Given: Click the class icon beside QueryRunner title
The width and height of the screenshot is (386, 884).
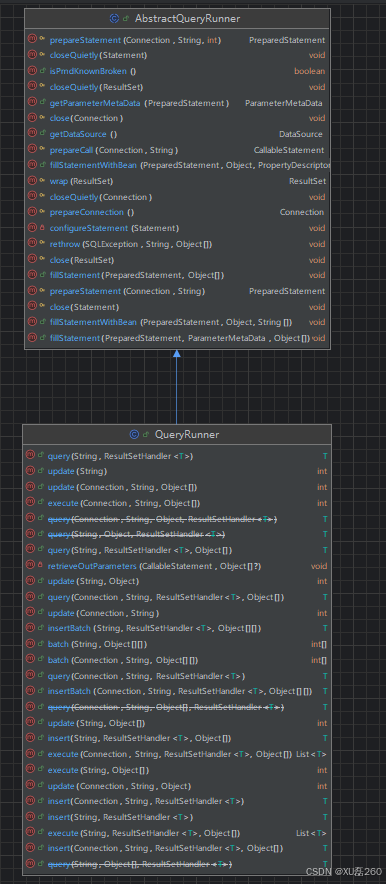Looking at the screenshot, I should 134,435.
